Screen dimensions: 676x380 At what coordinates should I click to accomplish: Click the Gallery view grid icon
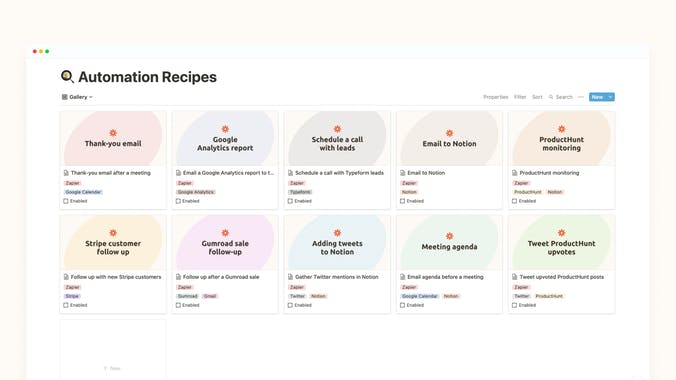click(x=65, y=97)
